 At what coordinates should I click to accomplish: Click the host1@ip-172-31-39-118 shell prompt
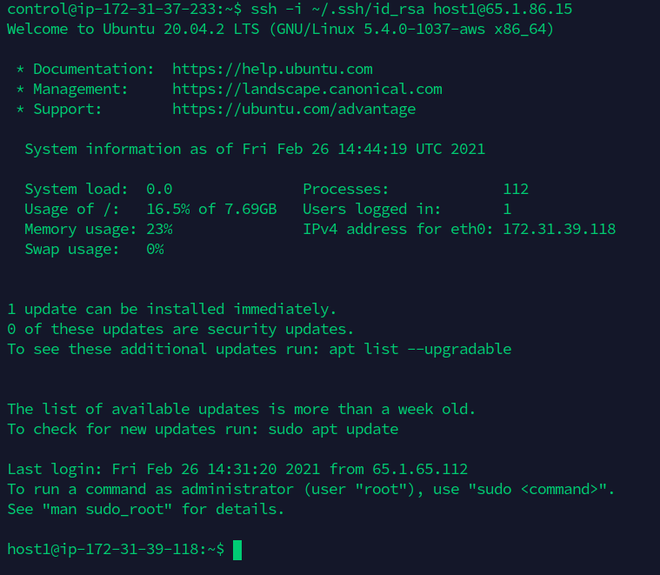pyautogui.click(x=110, y=549)
